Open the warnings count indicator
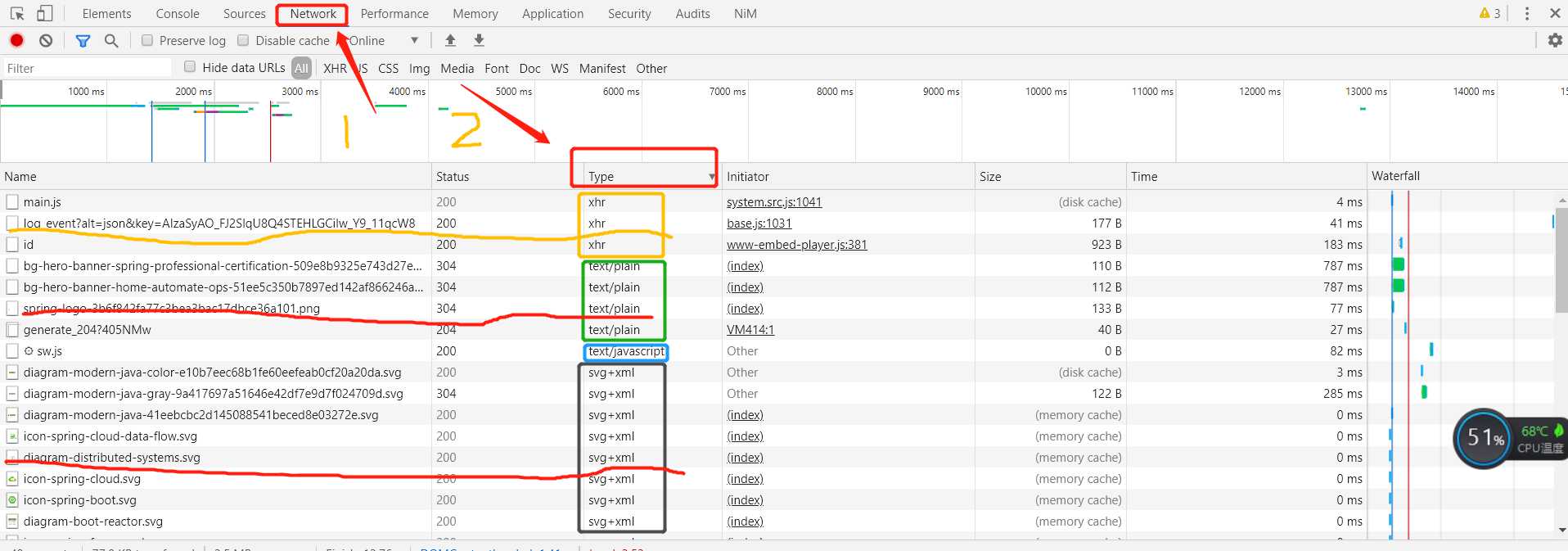 pyautogui.click(x=1489, y=13)
